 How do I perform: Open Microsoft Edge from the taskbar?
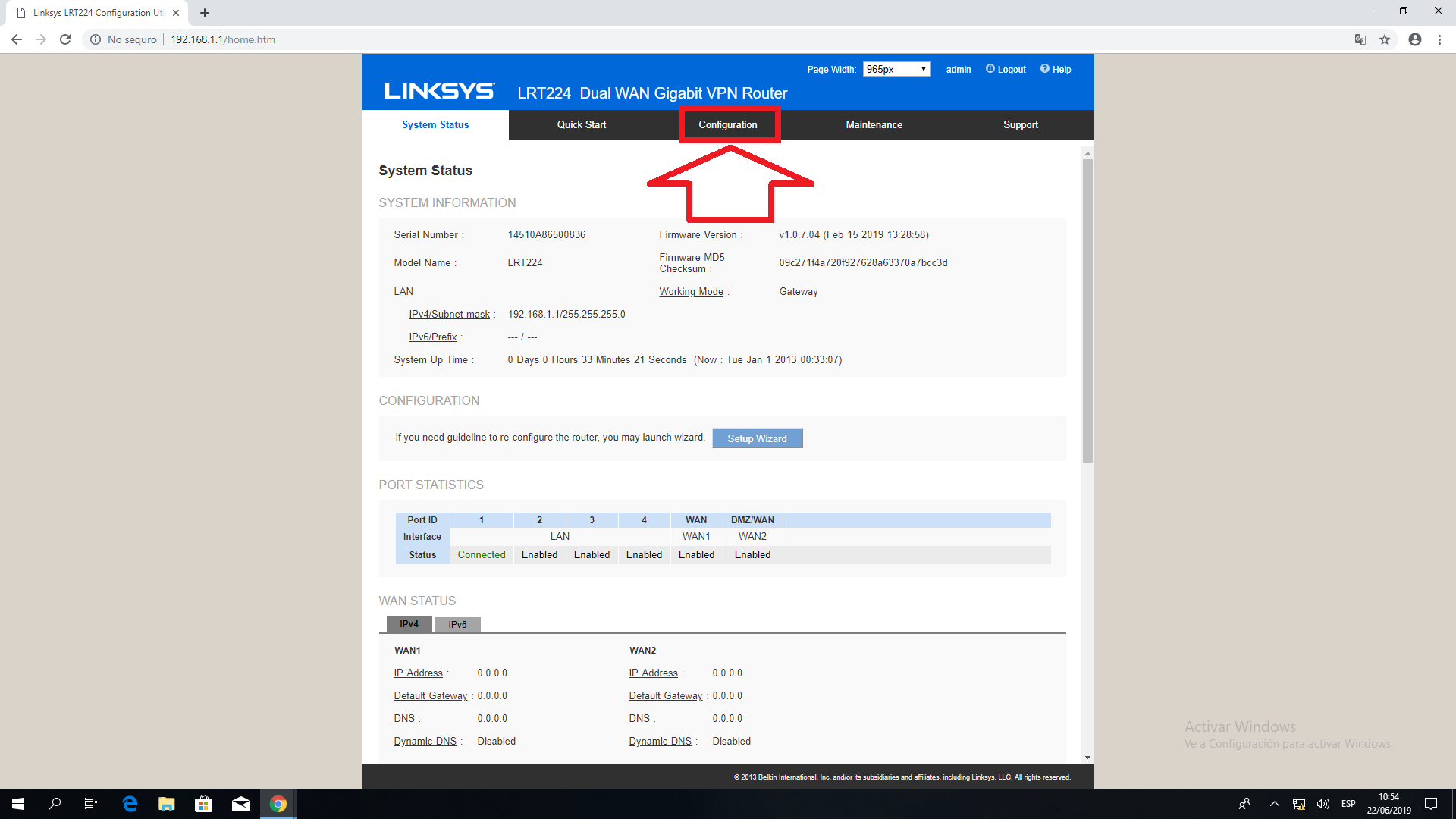click(130, 804)
